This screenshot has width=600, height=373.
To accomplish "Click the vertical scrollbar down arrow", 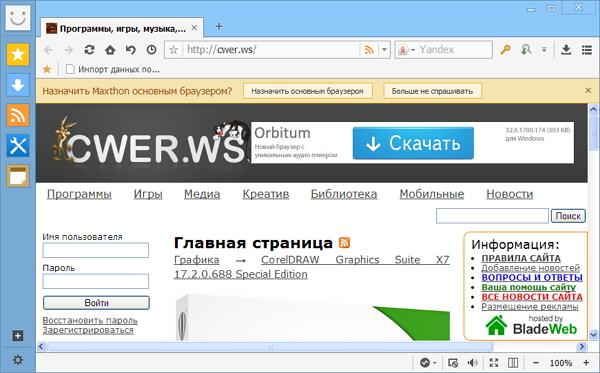I will 593,335.
